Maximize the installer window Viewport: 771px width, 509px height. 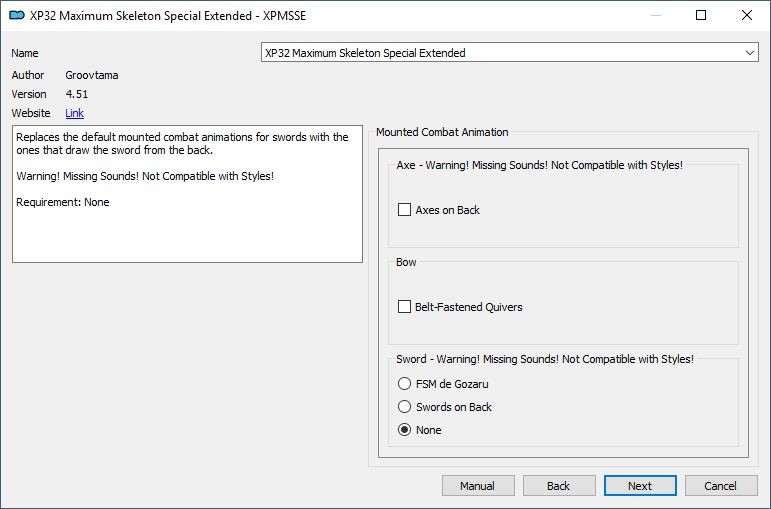tap(701, 15)
